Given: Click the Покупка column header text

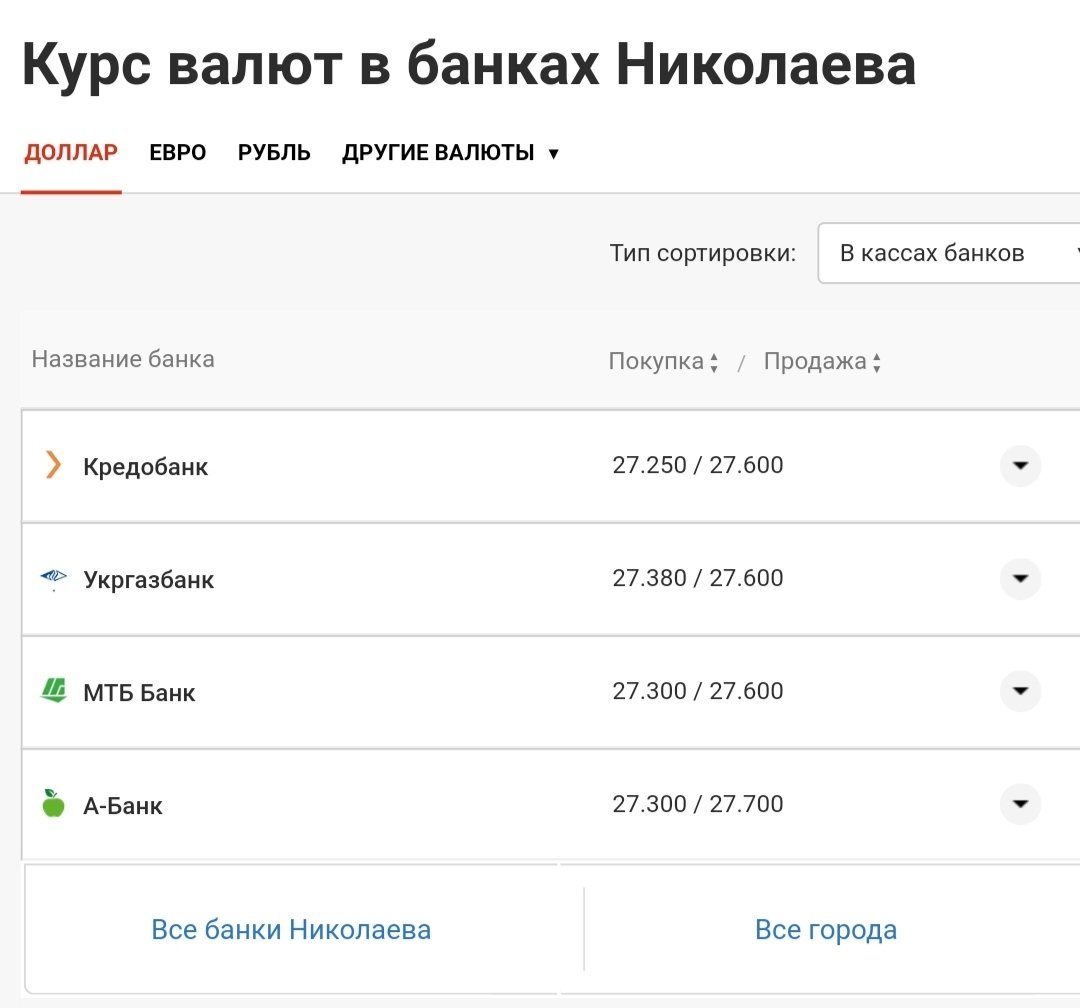Looking at the screenshot, I should pyautogui.click(x=656, y=361).
